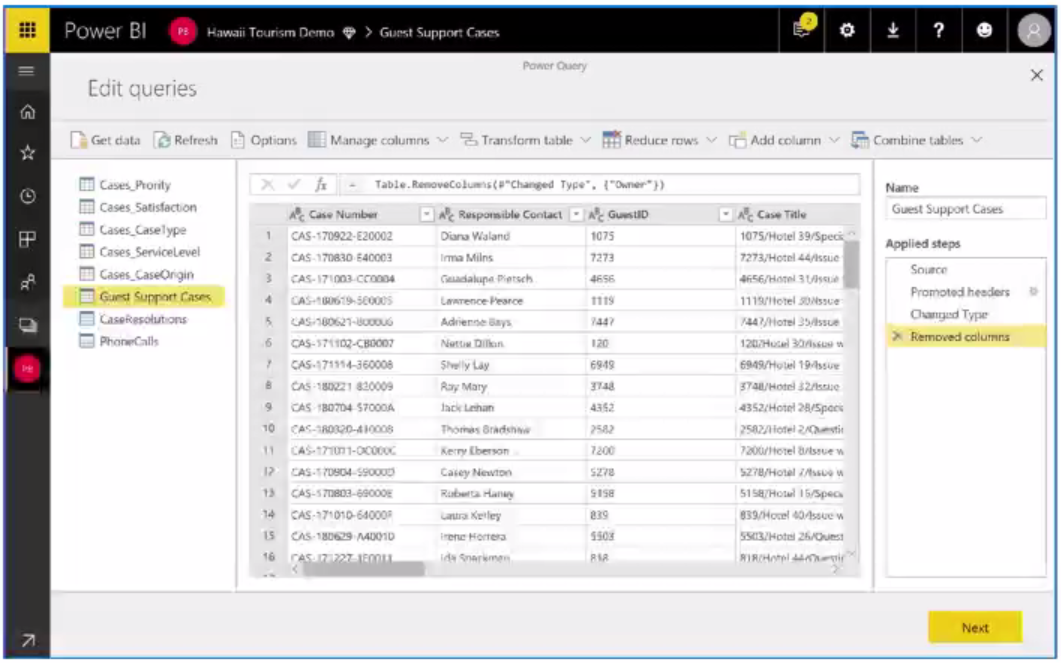
Task: Select the Removed columns applied step
Action: [966, 336]
